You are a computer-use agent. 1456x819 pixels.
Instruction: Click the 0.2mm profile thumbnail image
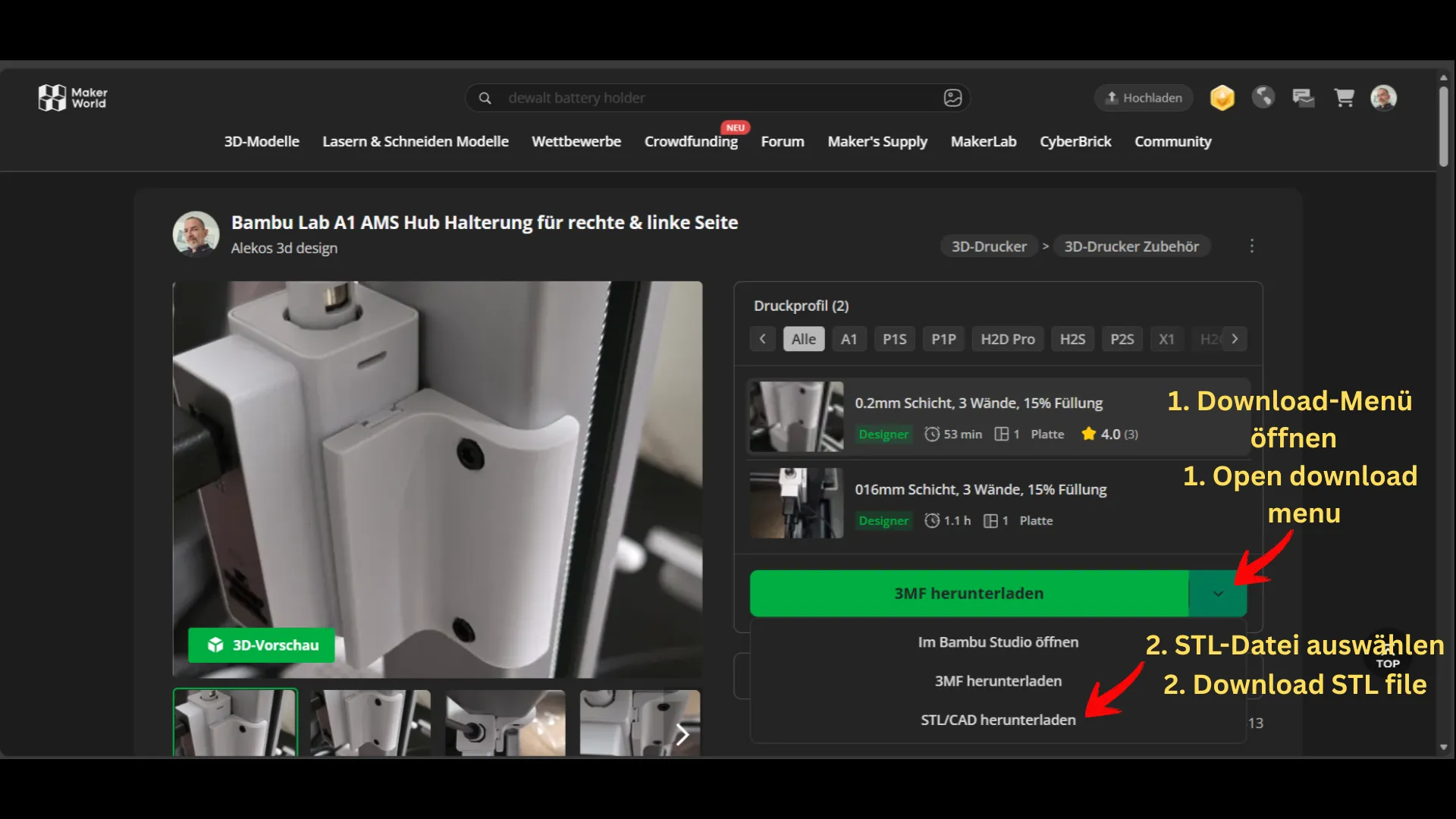coord(796,416)
